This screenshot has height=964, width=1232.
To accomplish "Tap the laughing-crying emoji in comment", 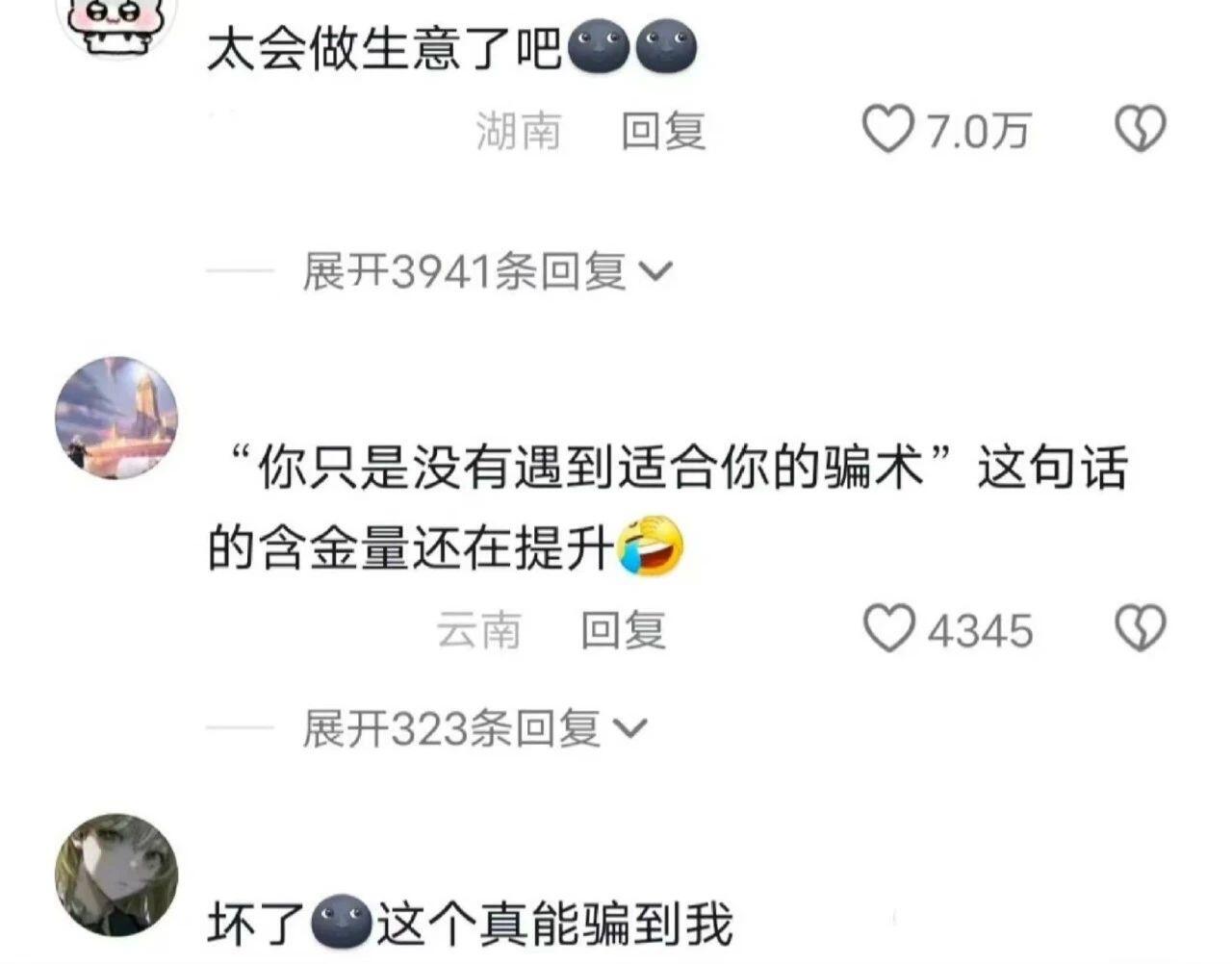I will pos(650,546).
